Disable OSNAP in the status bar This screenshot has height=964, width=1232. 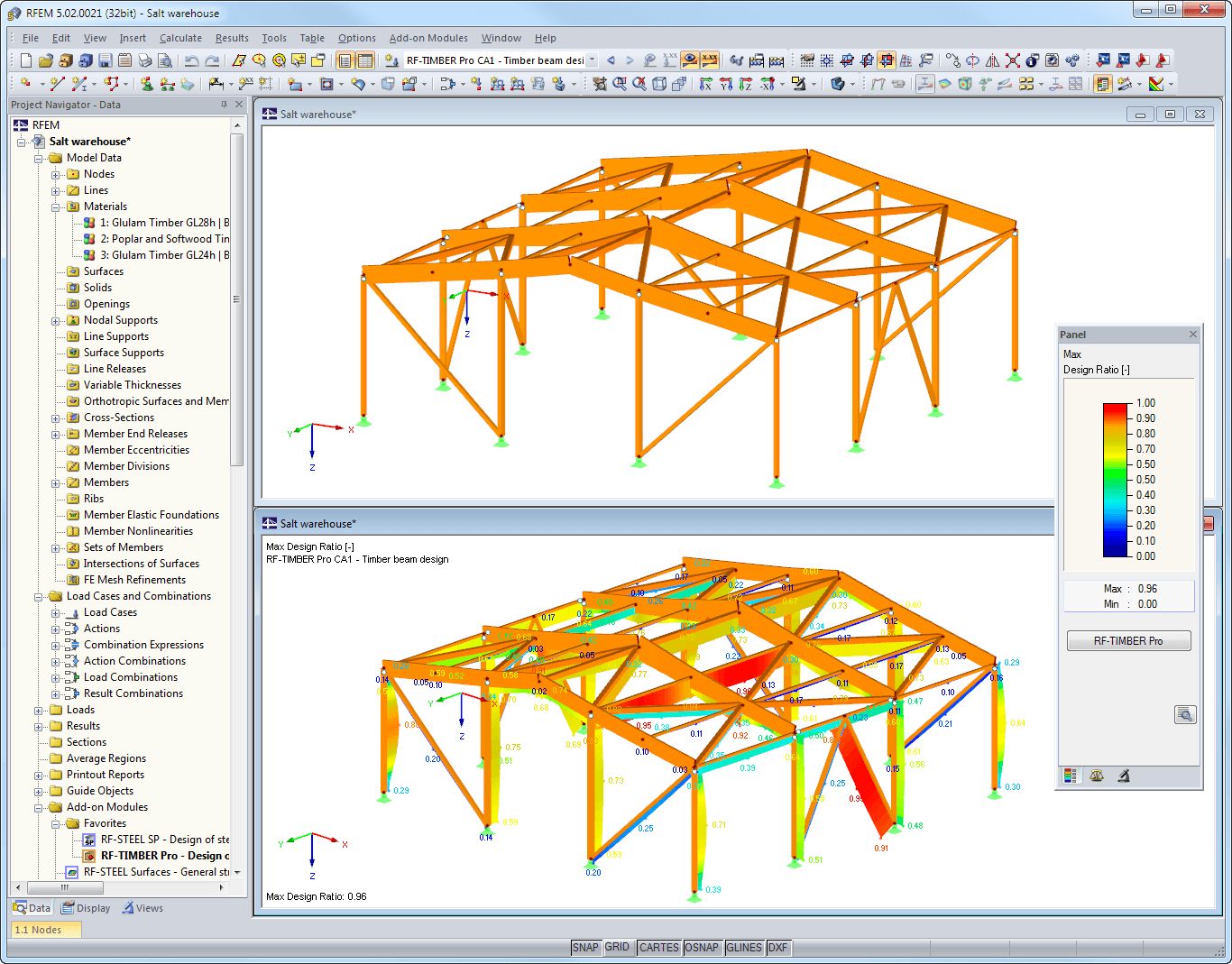(x=703, y=947)
